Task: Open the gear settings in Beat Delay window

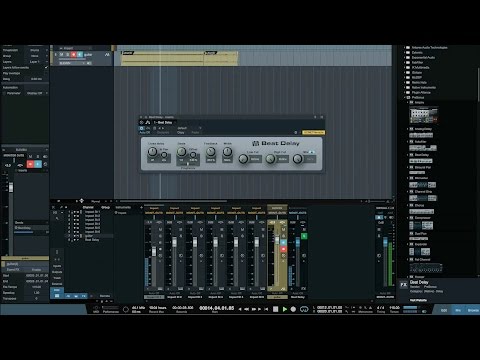Action: coord(296,132)
